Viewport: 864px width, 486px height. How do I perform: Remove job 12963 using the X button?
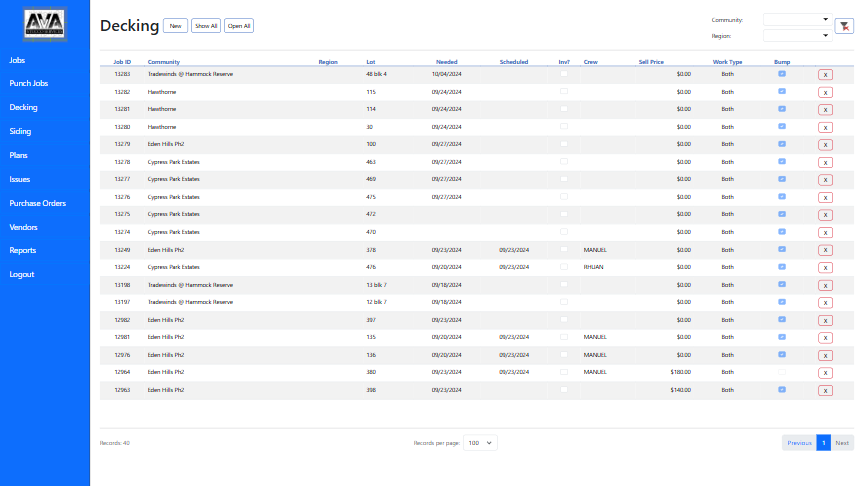point(825,390)
